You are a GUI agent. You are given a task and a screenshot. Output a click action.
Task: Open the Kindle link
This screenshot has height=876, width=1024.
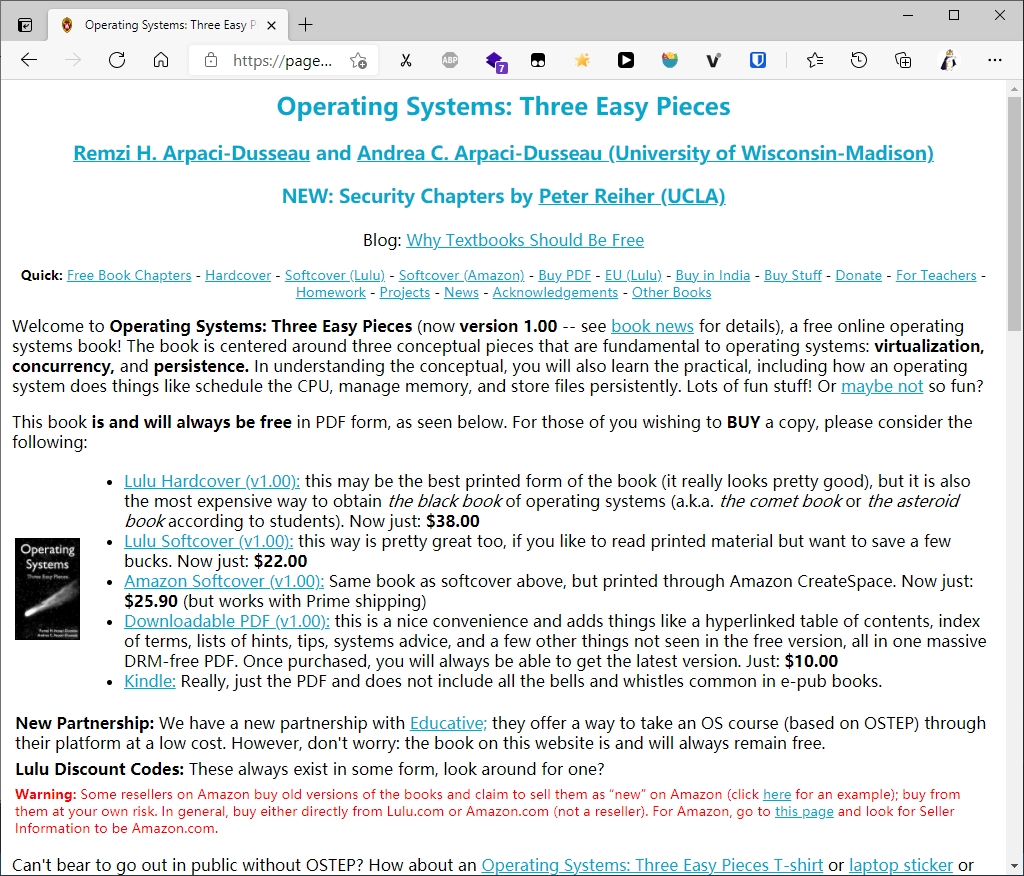(150, 681)
